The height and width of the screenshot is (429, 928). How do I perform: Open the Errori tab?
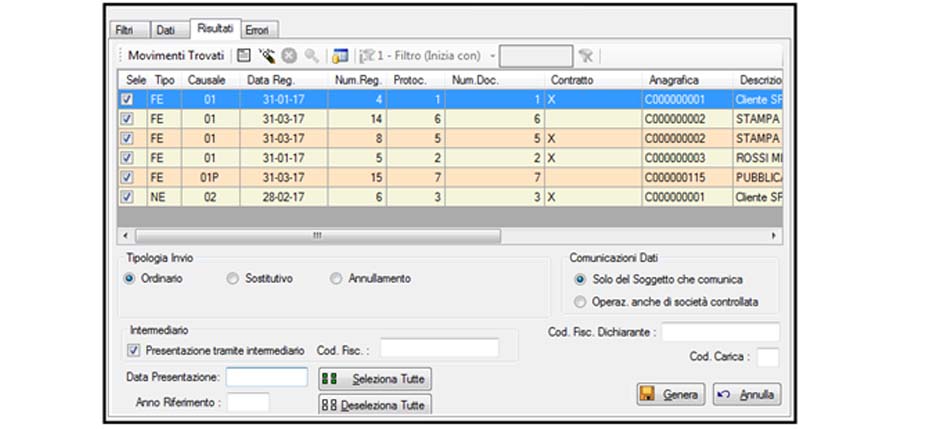(x=257, y=30)
